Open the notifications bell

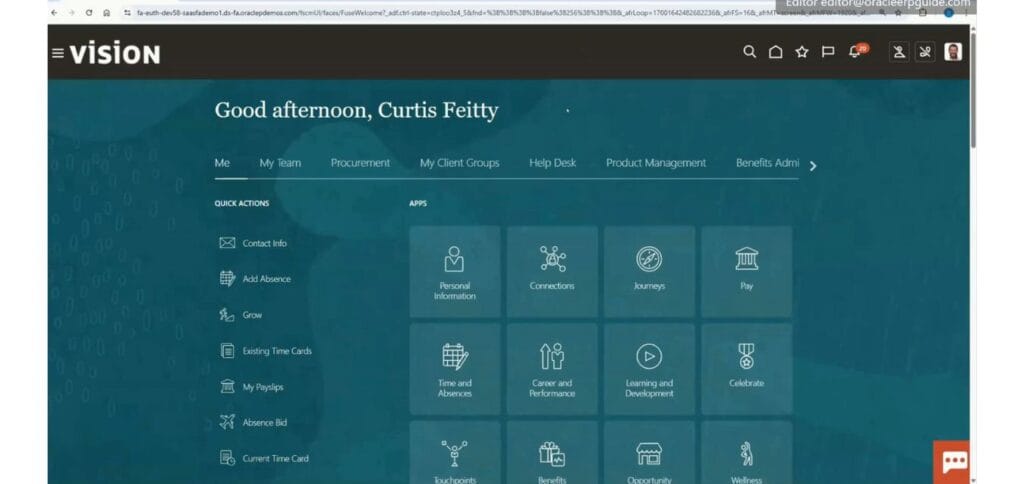[x=857, y=52]
